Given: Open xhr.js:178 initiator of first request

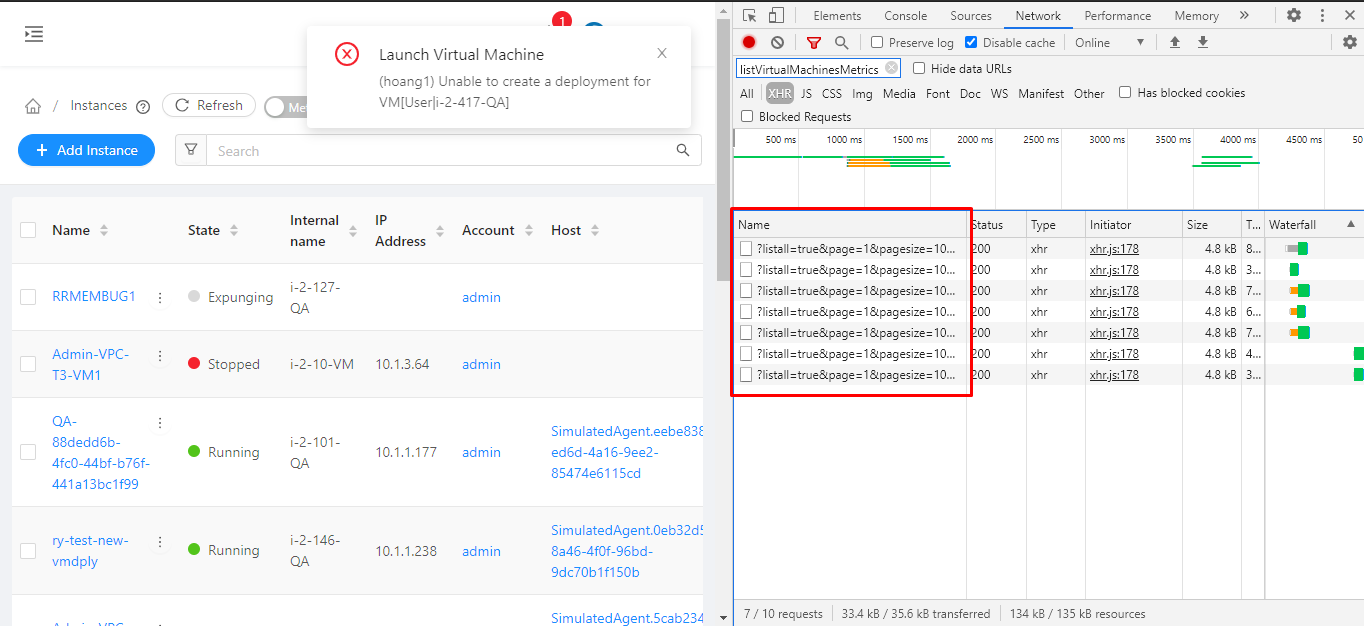Looking at the screenshot, I should (1114, 249).
